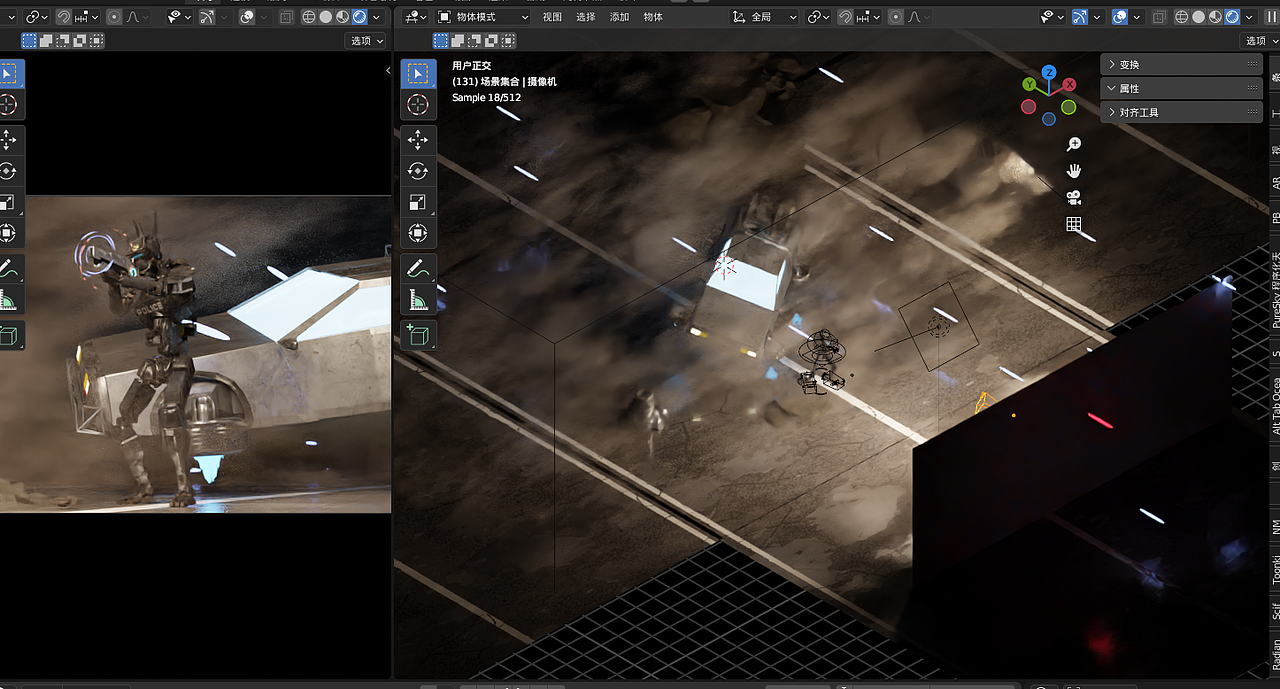
Task: Select the Measure tool in left viewport toolbar
Action: pyautogui.click(x=8, y=299)
